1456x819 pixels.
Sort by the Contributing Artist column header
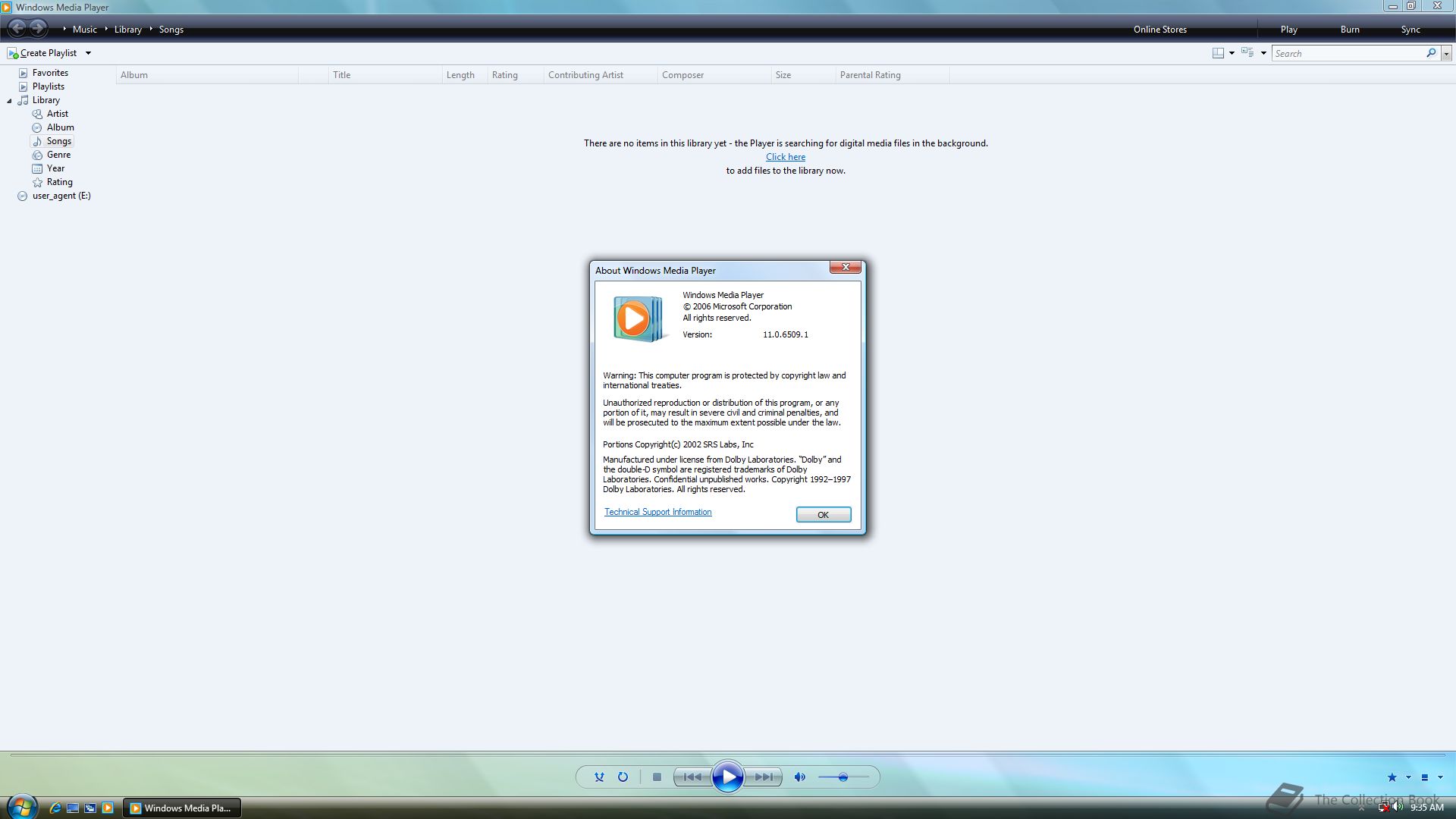click(x=601, y=75)
